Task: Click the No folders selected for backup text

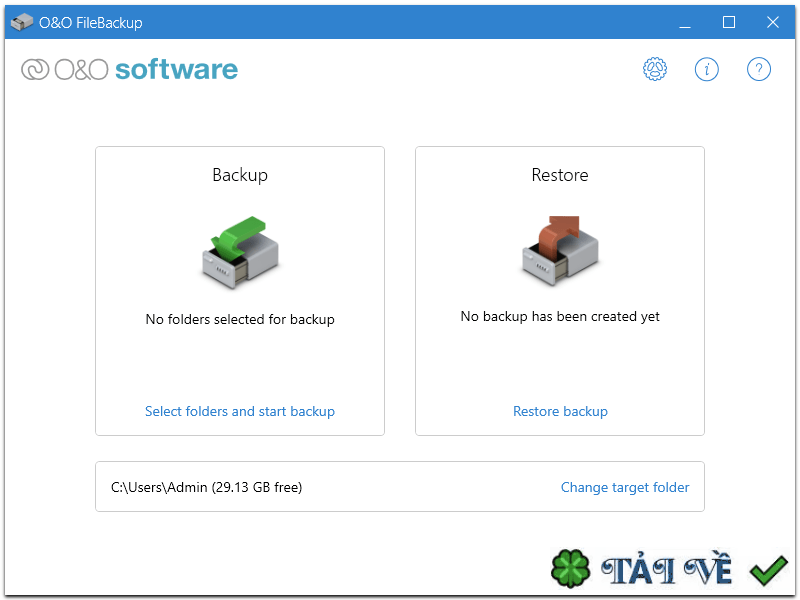Action: (240, 319)
